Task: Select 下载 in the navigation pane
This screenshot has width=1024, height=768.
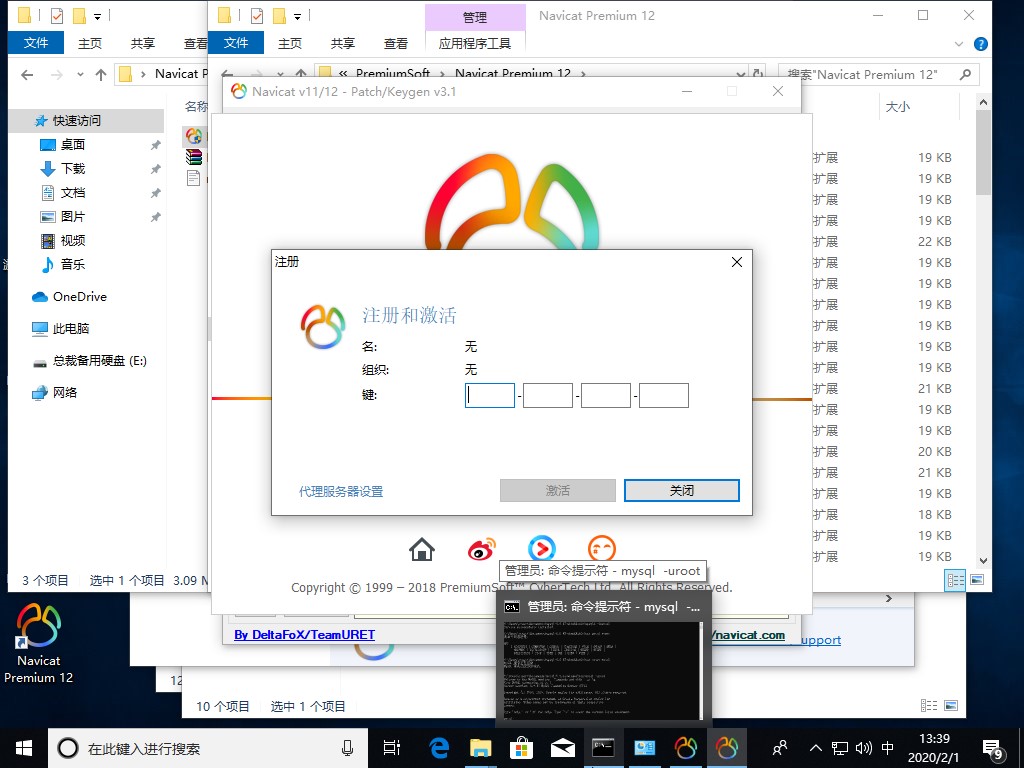Action: 72,168
